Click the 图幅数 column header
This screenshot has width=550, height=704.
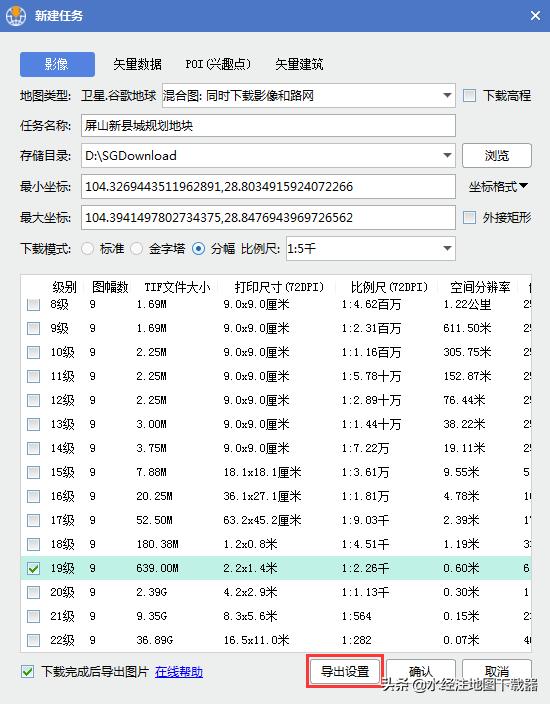(110, 287)
